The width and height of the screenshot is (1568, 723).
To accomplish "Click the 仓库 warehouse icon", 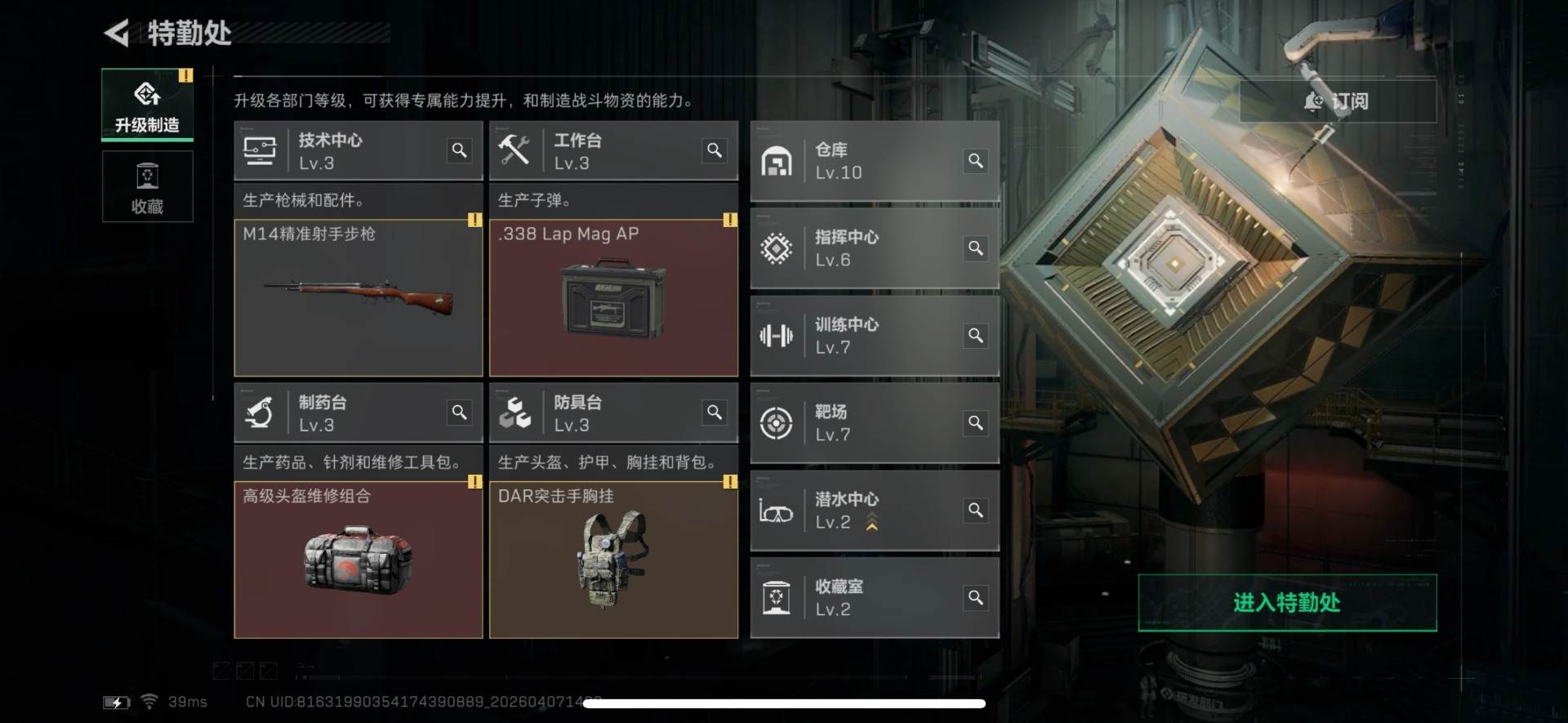I will pyautogui.click(x=776, y=161).
